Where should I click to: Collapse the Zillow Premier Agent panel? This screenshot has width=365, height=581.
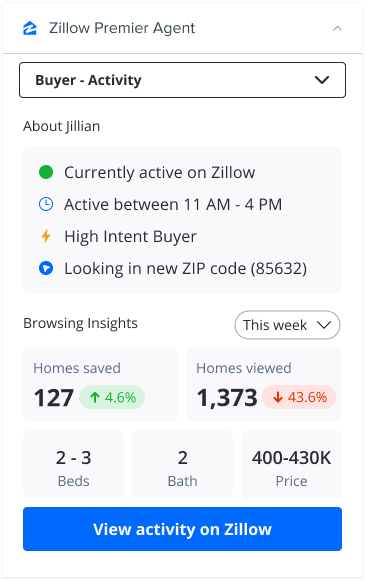tap(337, 28)
